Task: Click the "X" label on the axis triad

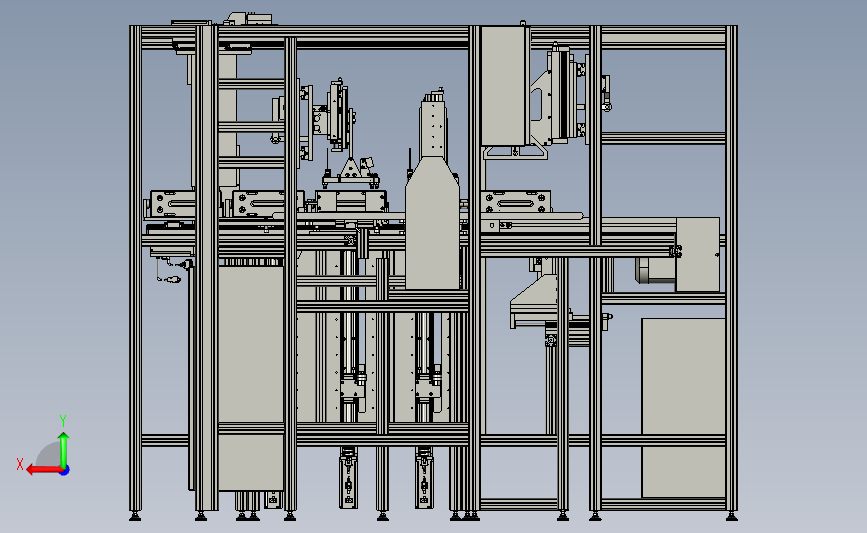Action: pos(20,464)
